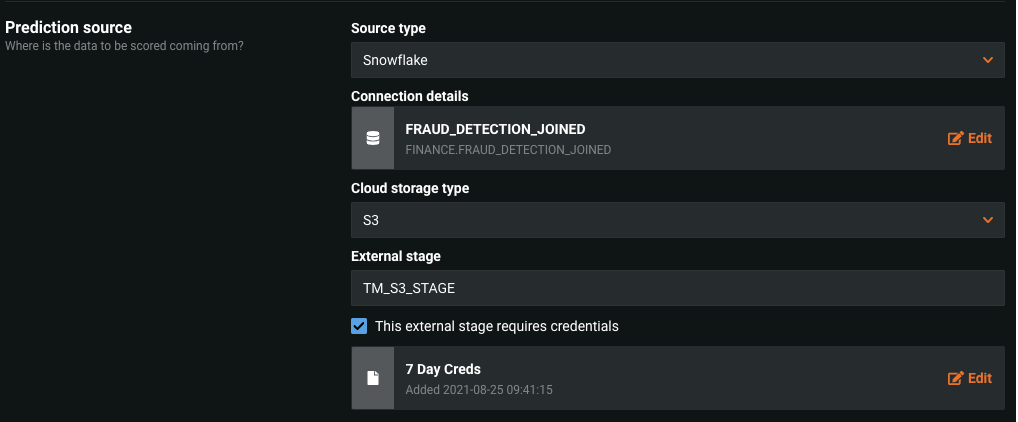Click the Edit text link for 7 Day Creds
Image resolution: width=1018 pixels, height=422 pixels.
point(980,378)
